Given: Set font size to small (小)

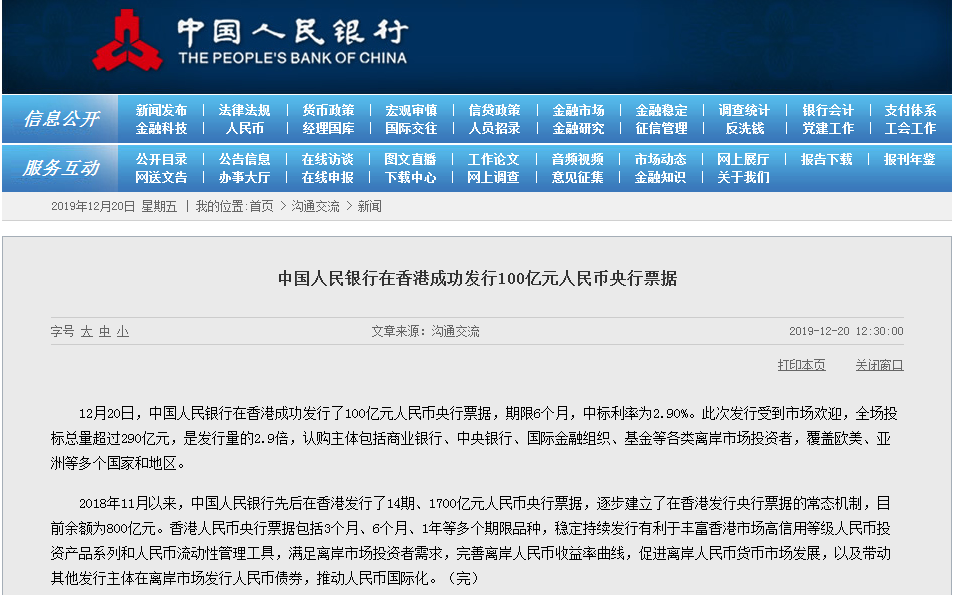Looking at the screenshot, I should 122,331.
